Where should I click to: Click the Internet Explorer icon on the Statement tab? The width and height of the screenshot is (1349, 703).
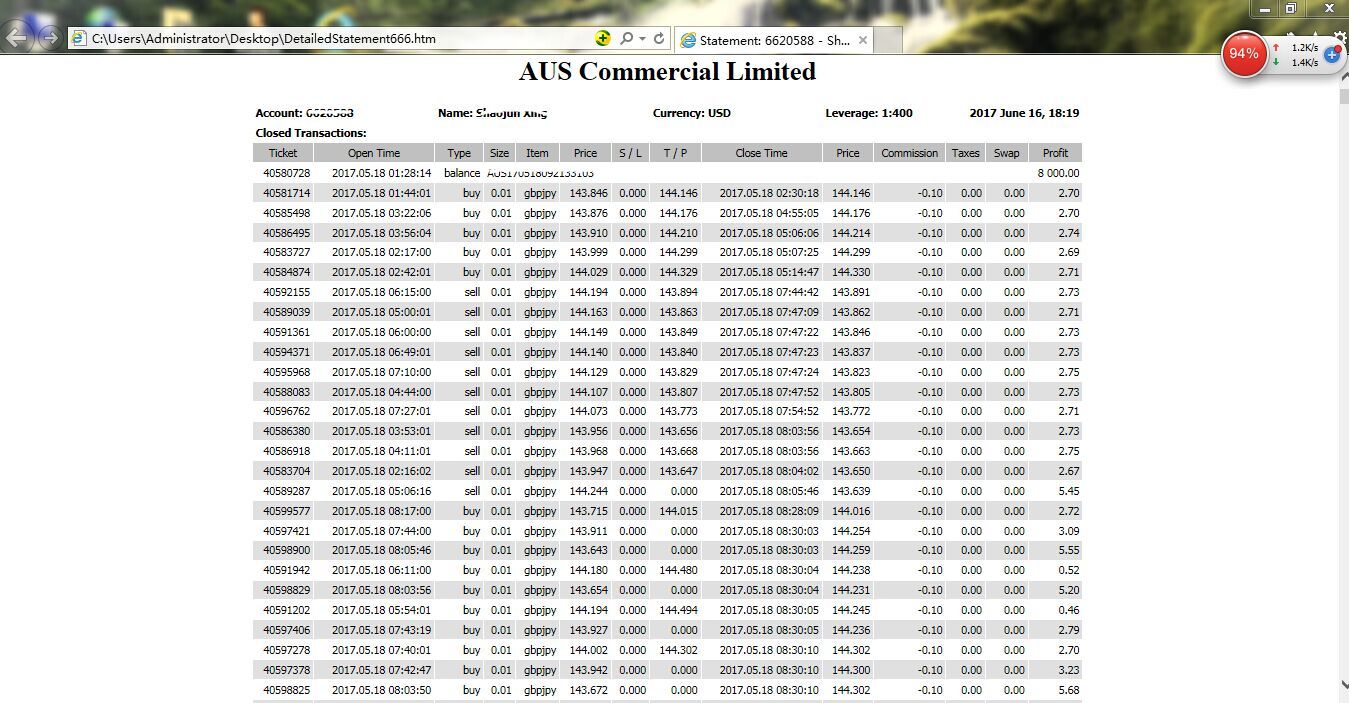[x=688, y=40]
